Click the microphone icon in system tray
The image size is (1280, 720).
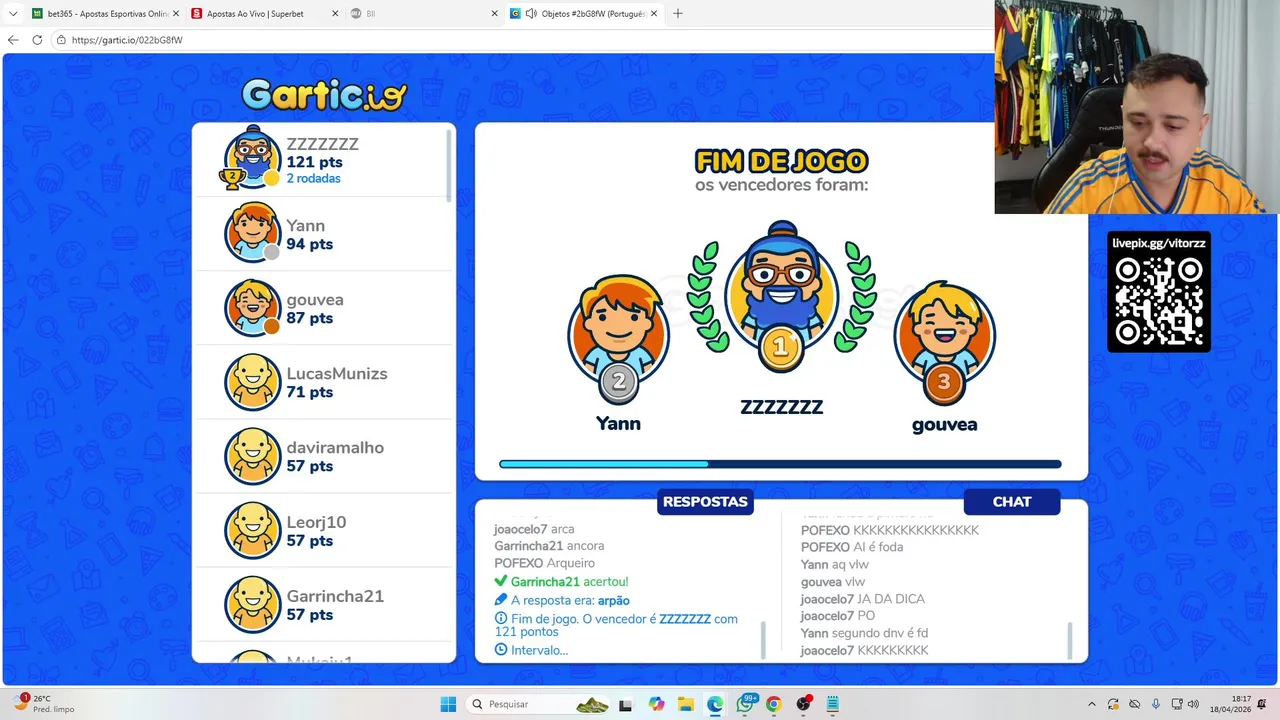(1156, 704)
